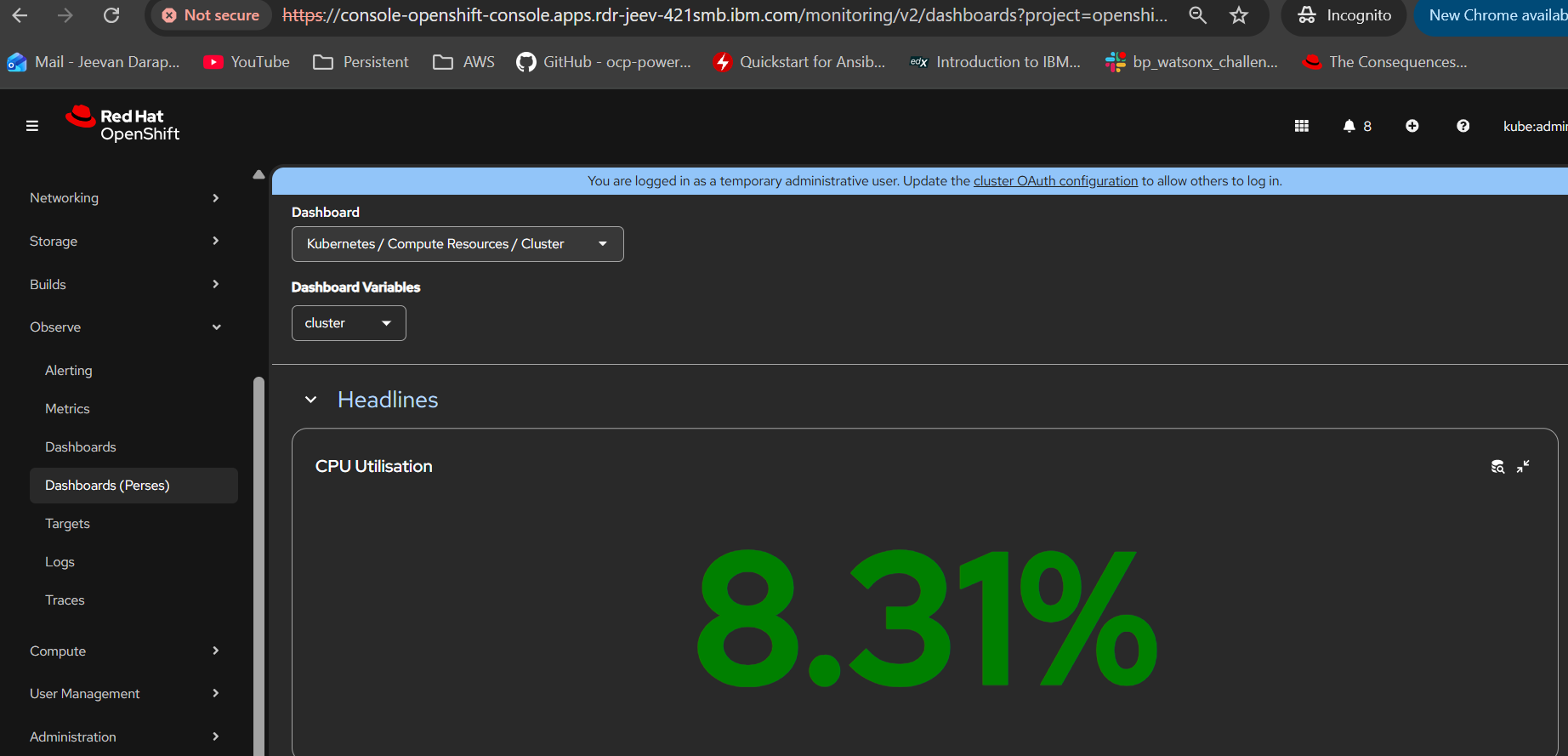Click the Headlines section title

pos(388,400)
